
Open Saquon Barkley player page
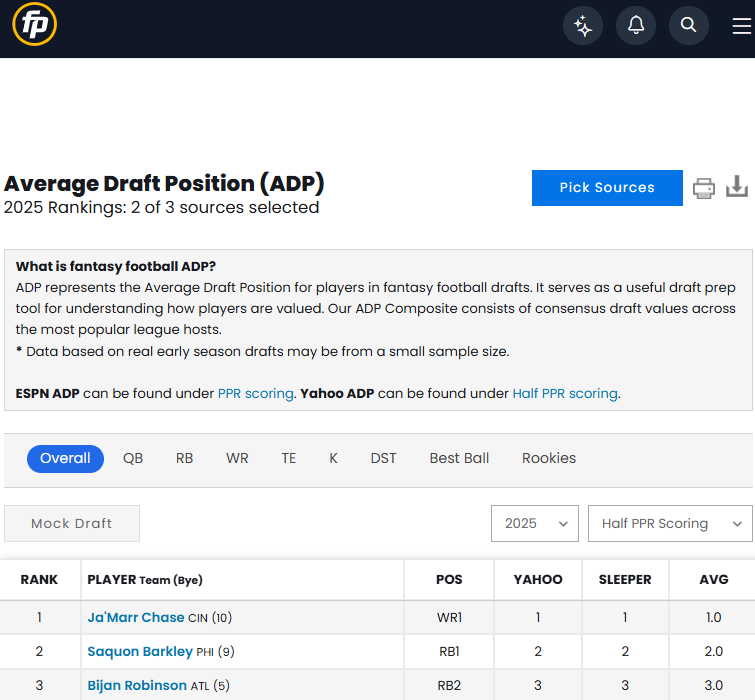pos(140,651)
